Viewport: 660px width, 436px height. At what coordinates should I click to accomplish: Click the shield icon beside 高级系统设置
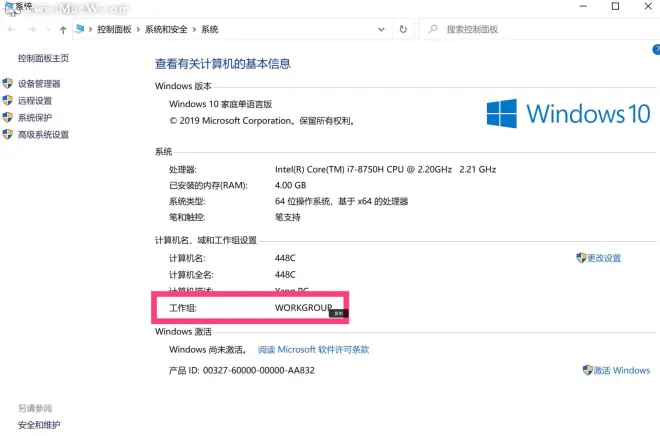click(x=8, y=134)
